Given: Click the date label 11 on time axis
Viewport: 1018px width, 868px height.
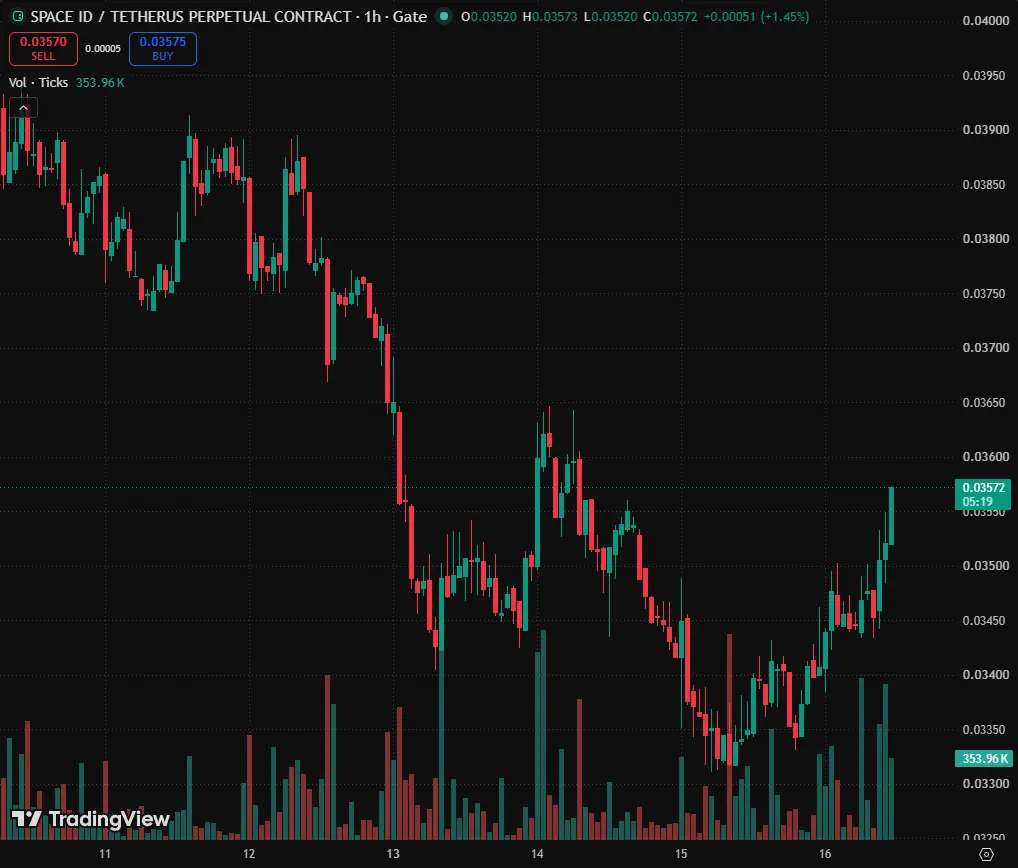Looking at the screenshot, I should [x=105, y=854].
